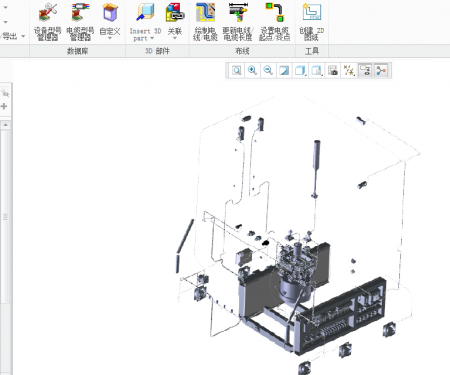
Task: Open the 导出 dropdown arrow
Action: (x=23, y=36)
